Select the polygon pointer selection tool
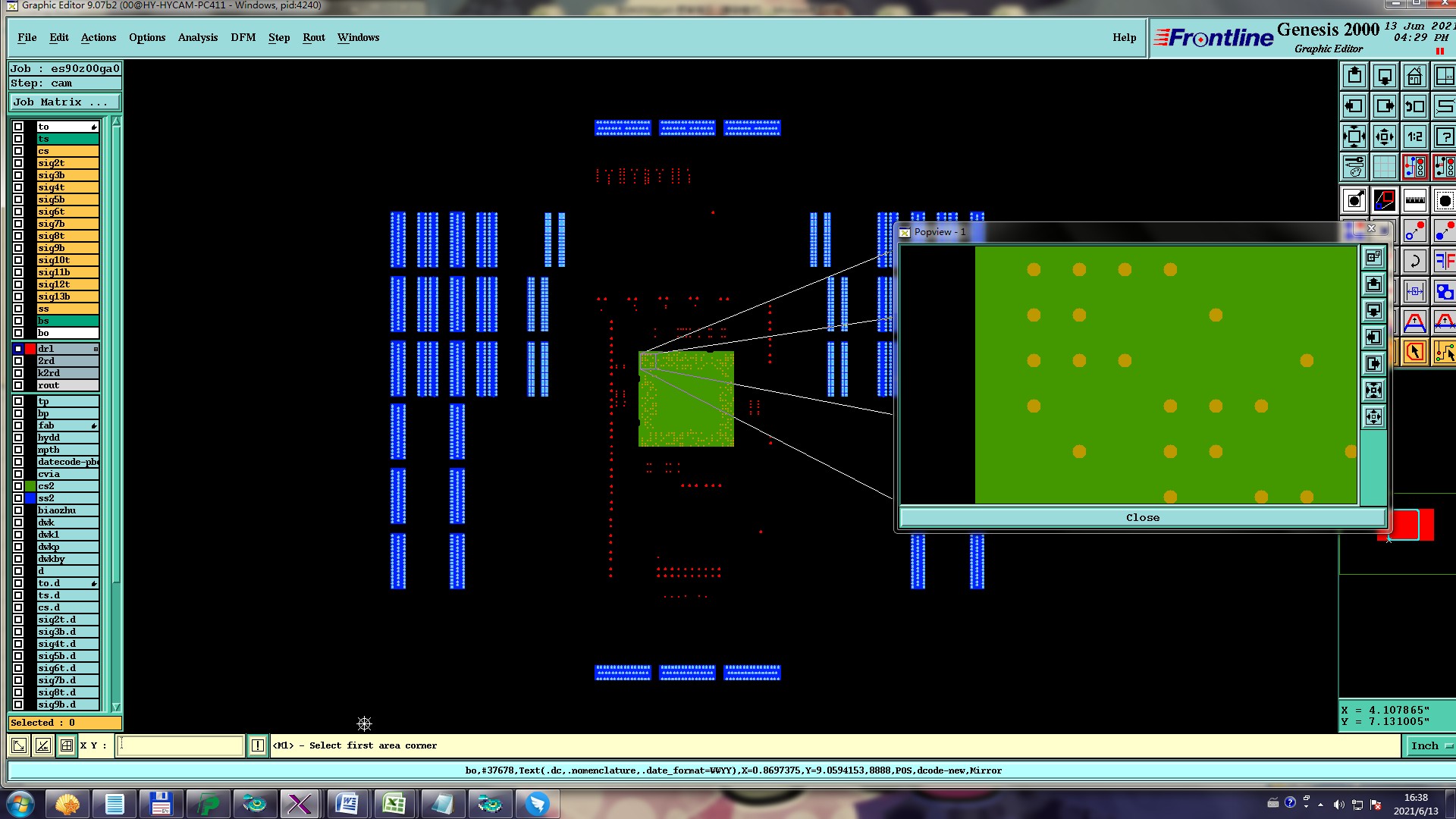 tap(1414, 352)
